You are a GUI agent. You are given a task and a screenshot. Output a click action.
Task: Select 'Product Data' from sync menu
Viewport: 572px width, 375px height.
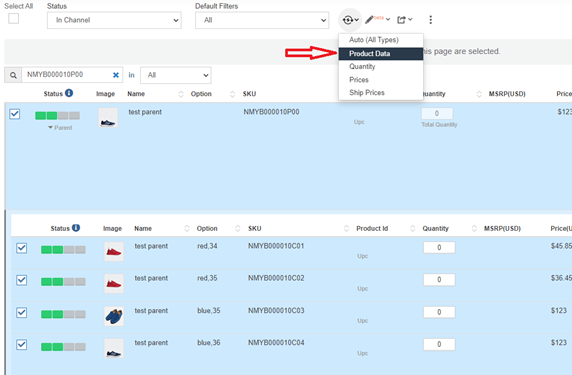coord(381,54)
